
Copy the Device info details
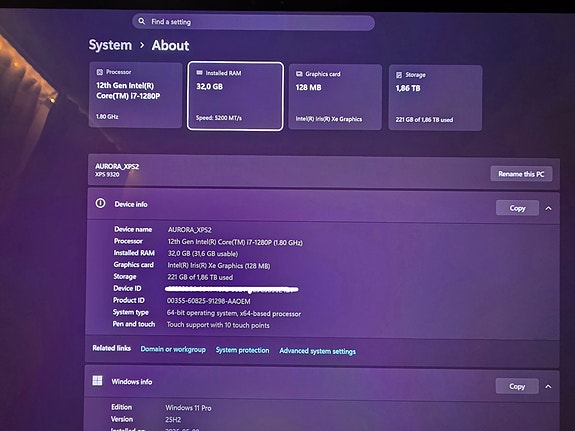point(517,208)
